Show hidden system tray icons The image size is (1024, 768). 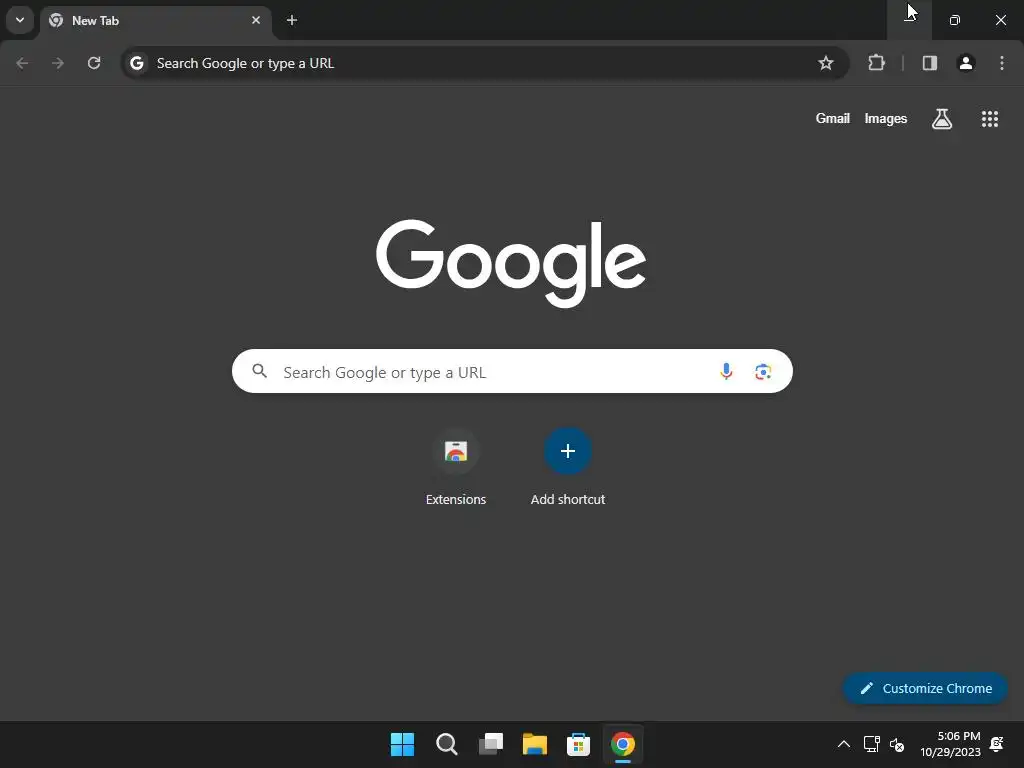pos(844,744)
